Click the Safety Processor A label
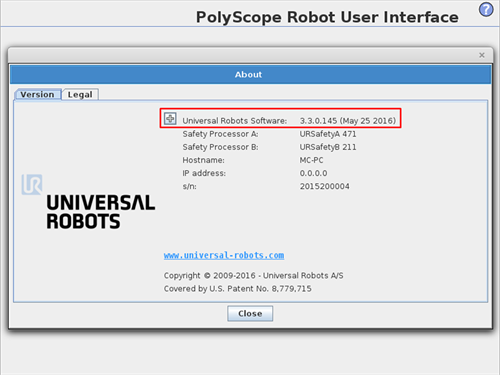Viewport: 500px width, 375px height. (220, 134)
